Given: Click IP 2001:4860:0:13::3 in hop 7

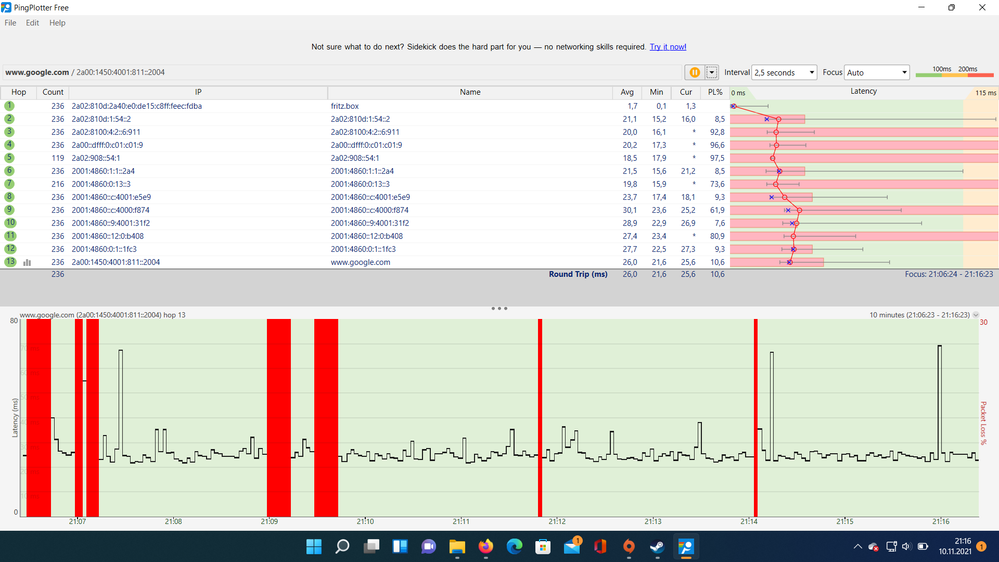Looking at the screenshot, I should [101, 184].
